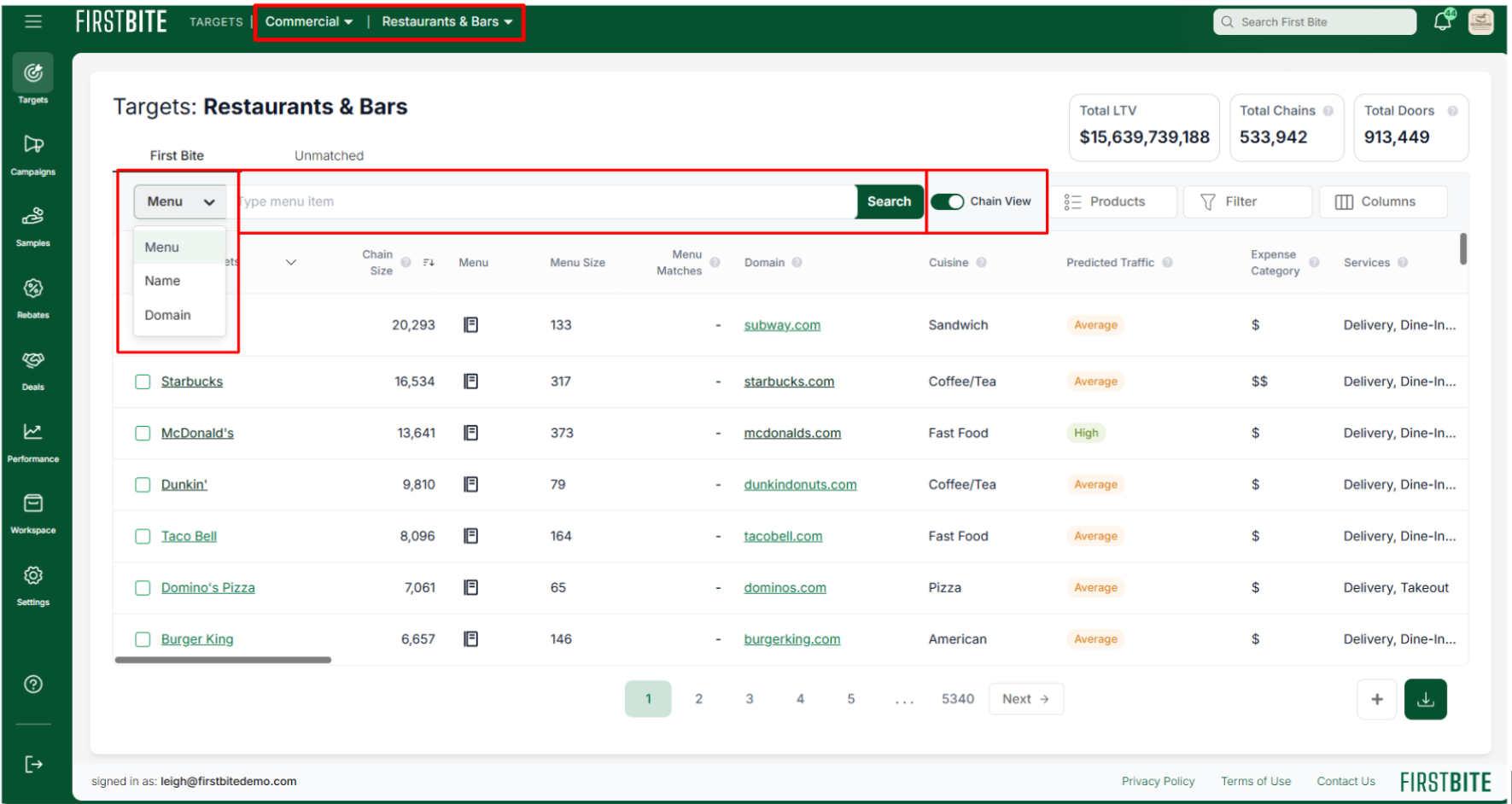The width and height of the screenshot is (1512, 804).
Task: Switch to the Unmatched tab
Action: pyautogui.click(x=329, y=155)
